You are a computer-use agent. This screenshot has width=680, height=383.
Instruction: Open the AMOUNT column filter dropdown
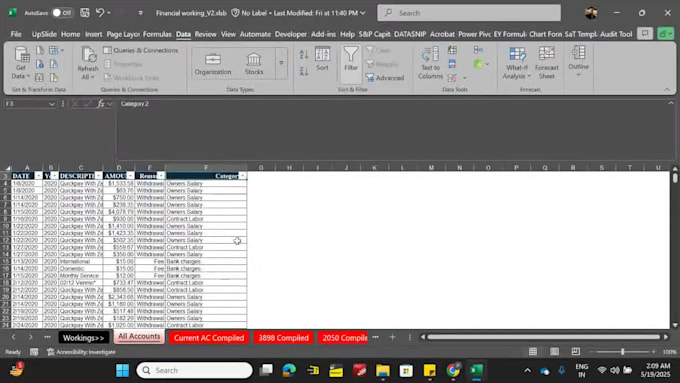pyautogui.click(x=131, y=176)
